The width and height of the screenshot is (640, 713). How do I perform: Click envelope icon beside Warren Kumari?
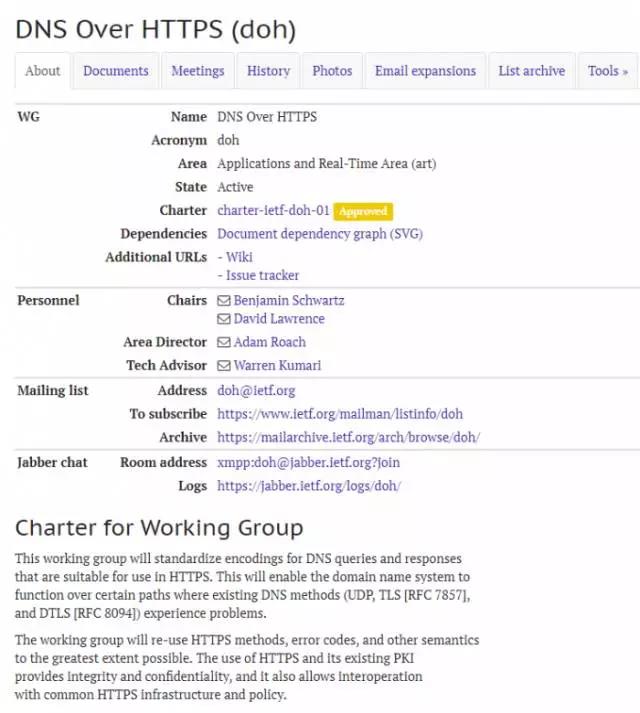tap(224, 366)
